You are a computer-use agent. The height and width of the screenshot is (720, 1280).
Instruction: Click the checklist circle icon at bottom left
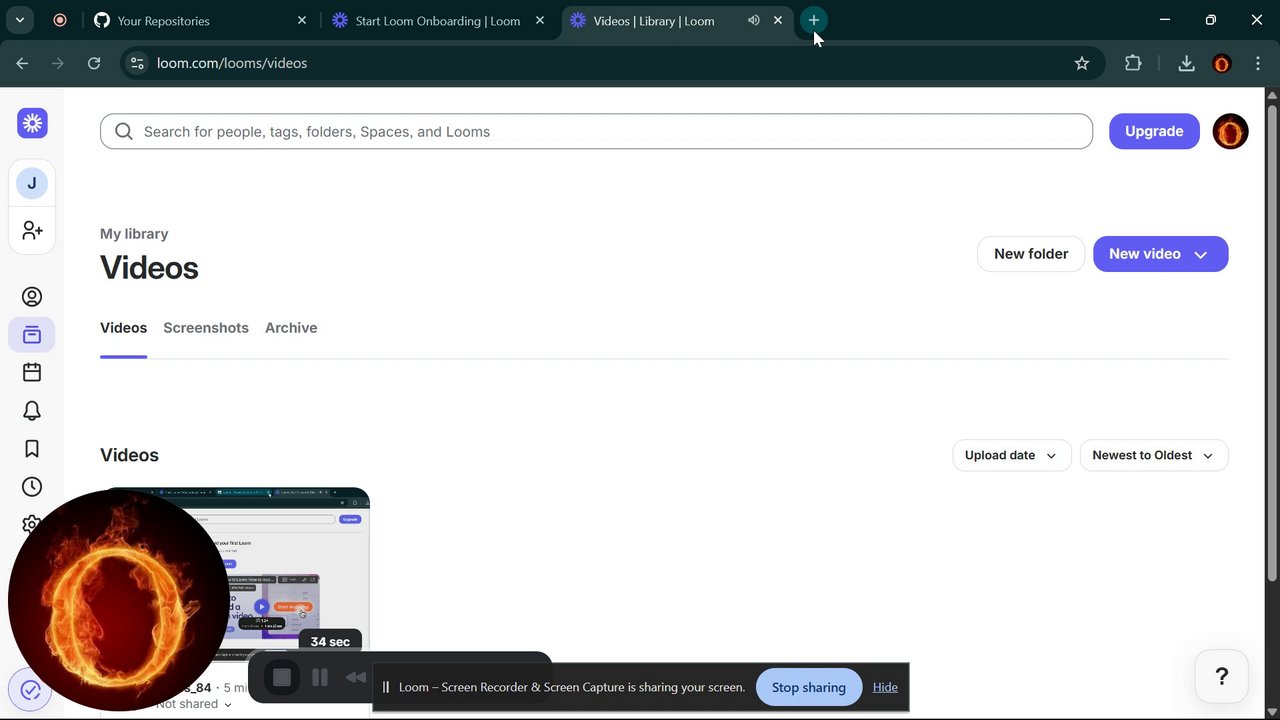click(x=30, y=690)
